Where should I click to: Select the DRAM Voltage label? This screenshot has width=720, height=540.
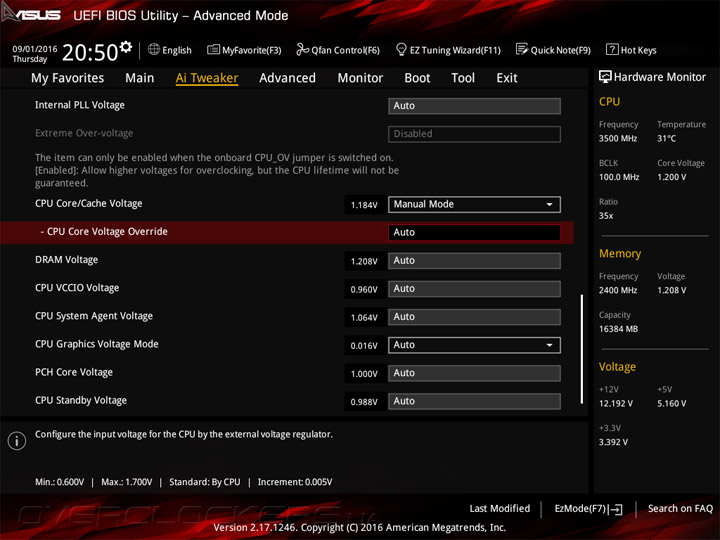(x=67, y=260)
